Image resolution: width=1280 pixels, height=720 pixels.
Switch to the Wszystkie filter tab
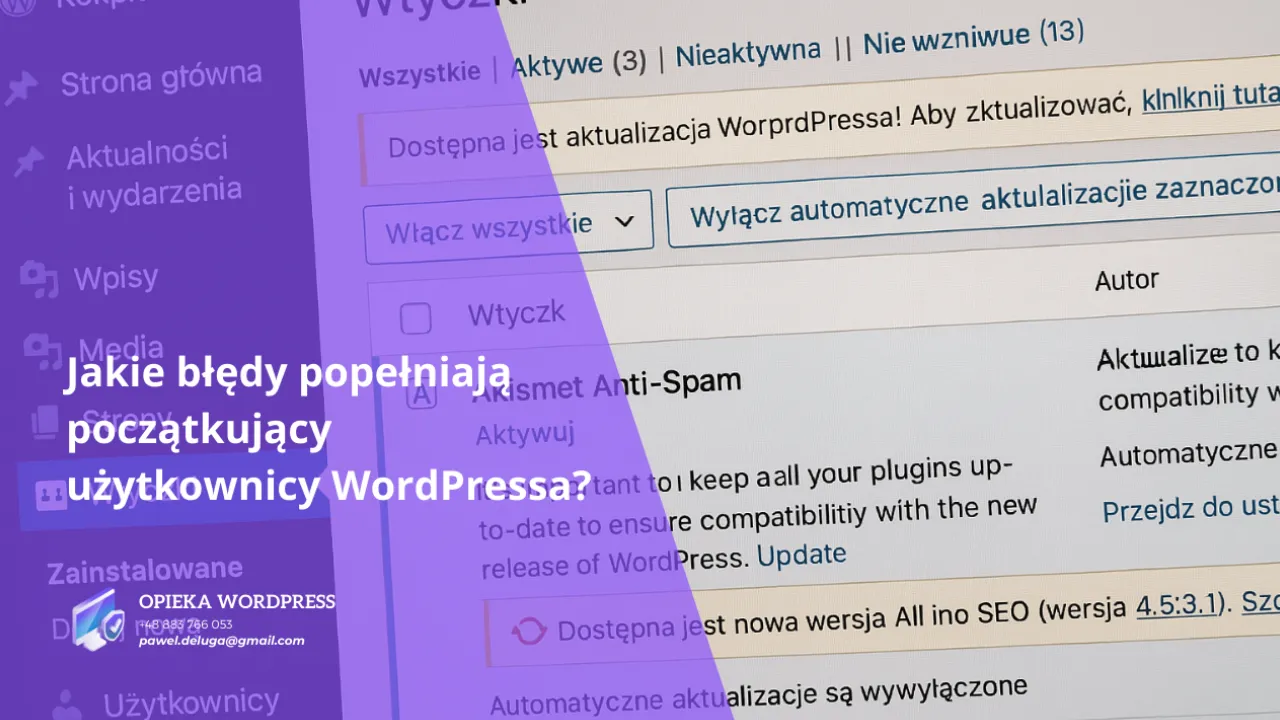click(x=420, y=73)
